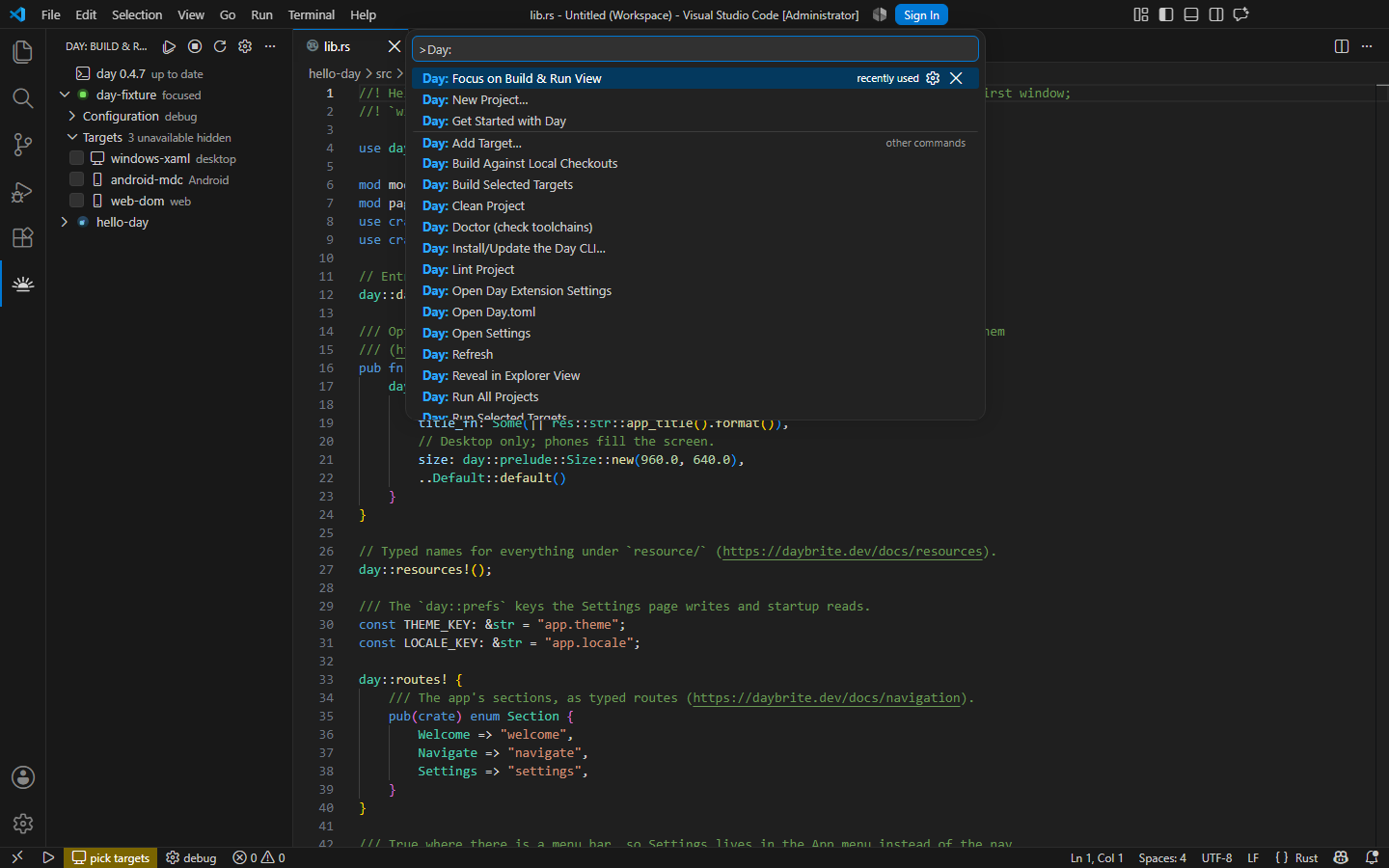The height and width of the screenshot is (868, 1389).
Task: Open daybrite.dev/docs/resources link in code
Action: (853, 552)
